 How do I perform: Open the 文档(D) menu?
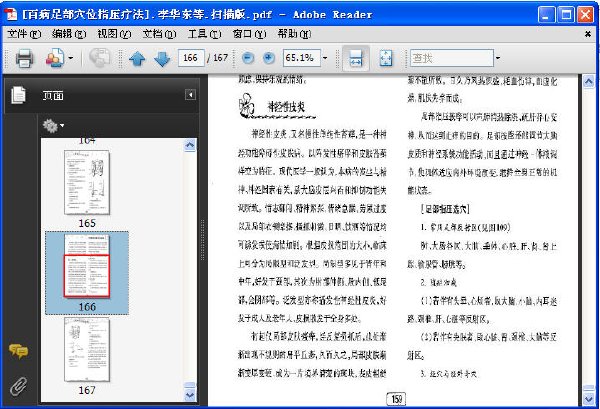click(159, 34)
